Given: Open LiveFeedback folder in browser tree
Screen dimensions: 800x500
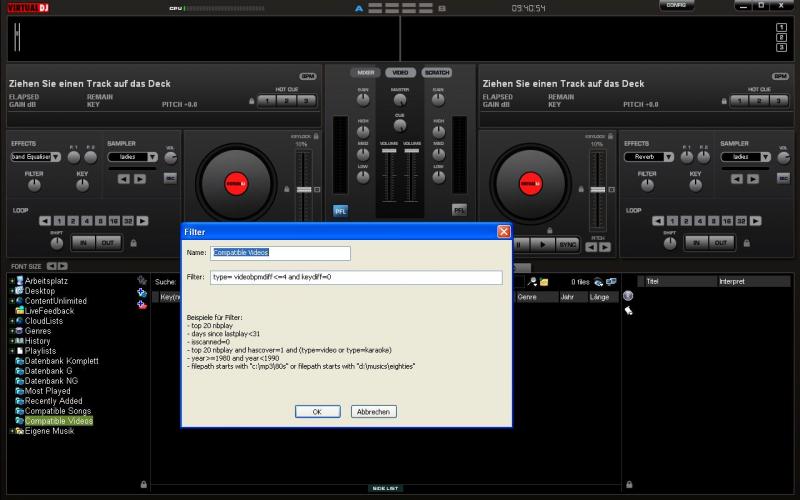Looking at the screenshot, I should click(49, 311).
